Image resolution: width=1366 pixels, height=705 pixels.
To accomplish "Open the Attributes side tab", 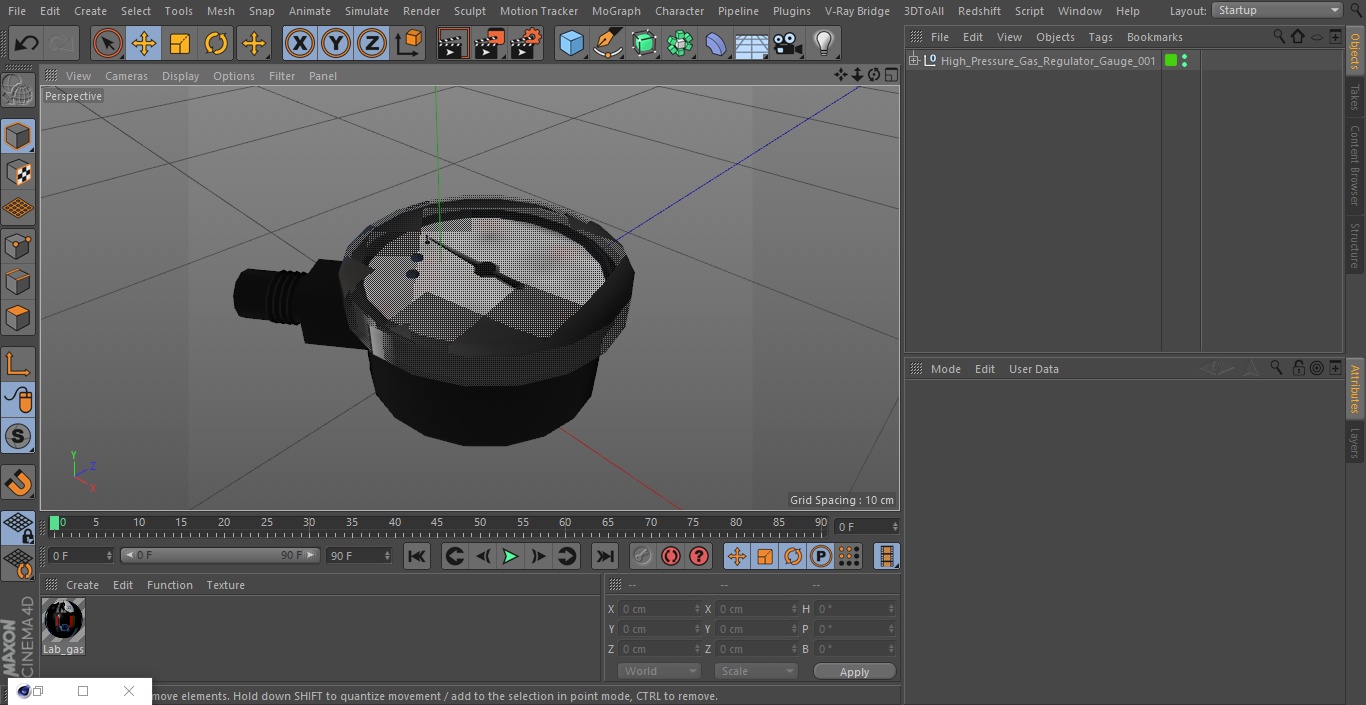I will click(x=1355, y=389).
